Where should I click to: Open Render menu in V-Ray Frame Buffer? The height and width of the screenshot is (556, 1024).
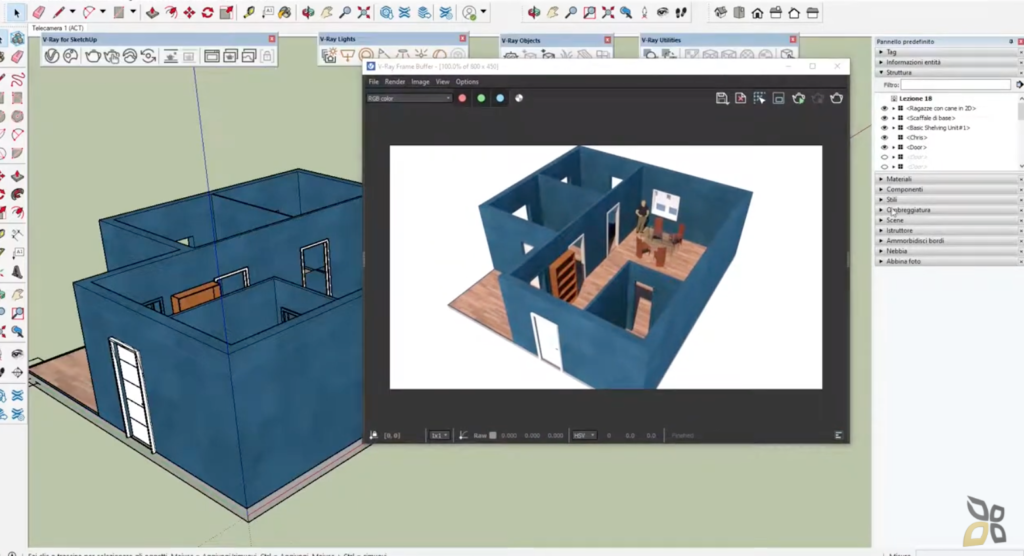tap(394, 82)
